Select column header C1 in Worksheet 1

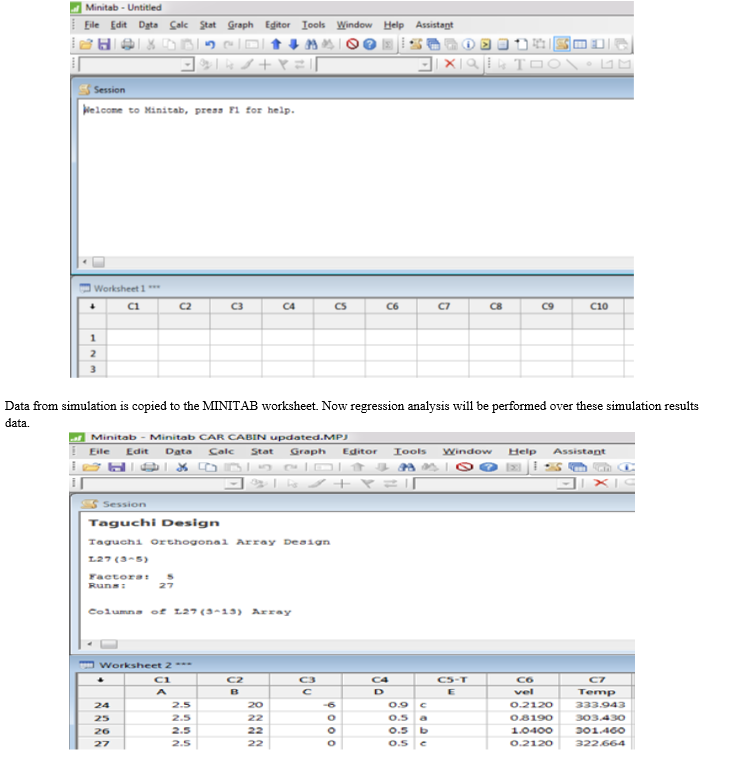pos(133,306)
